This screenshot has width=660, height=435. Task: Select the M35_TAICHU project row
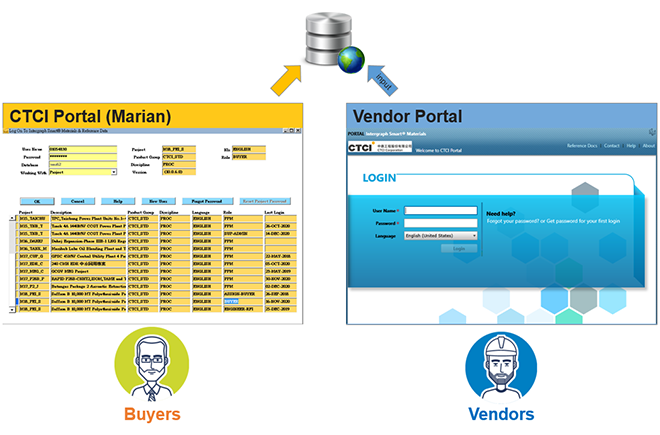pyautogui.click(x=157, y=219)
